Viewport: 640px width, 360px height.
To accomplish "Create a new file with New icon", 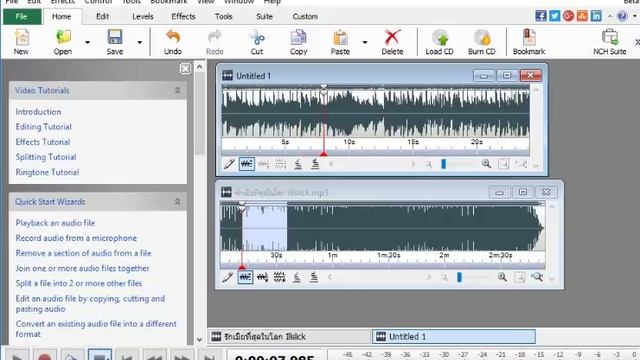I will pos(21,42).
